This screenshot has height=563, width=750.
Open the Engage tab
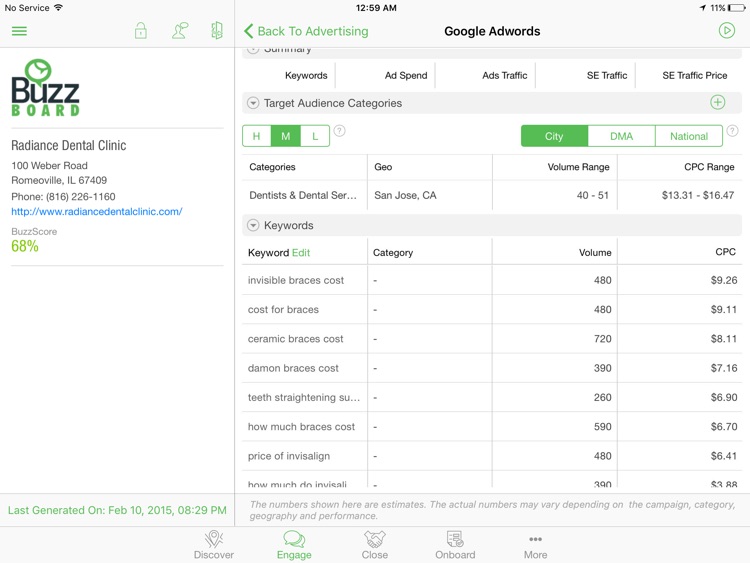coord(294,545)
